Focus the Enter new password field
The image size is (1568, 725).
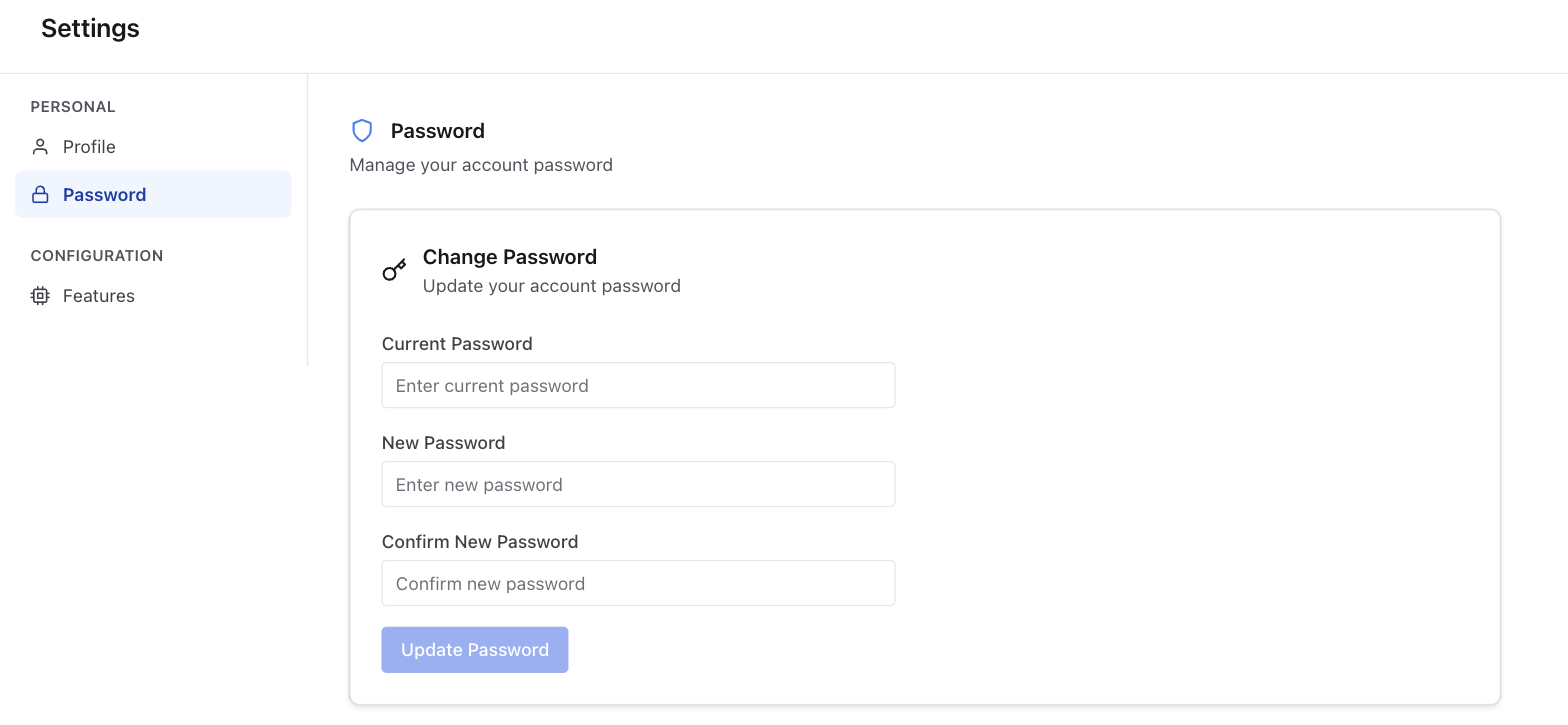(x=638, y=484)
